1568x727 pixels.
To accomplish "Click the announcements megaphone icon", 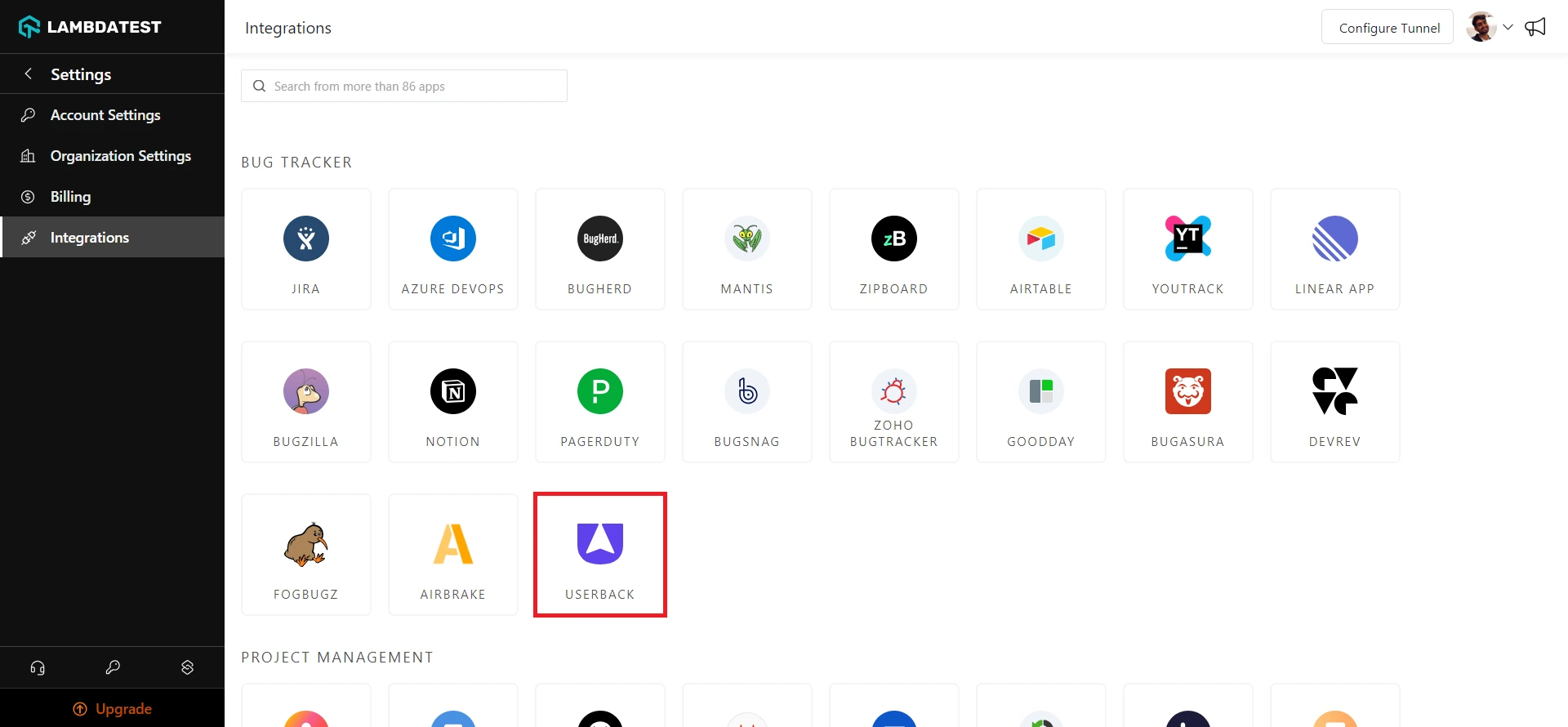I will point(1535,27).
